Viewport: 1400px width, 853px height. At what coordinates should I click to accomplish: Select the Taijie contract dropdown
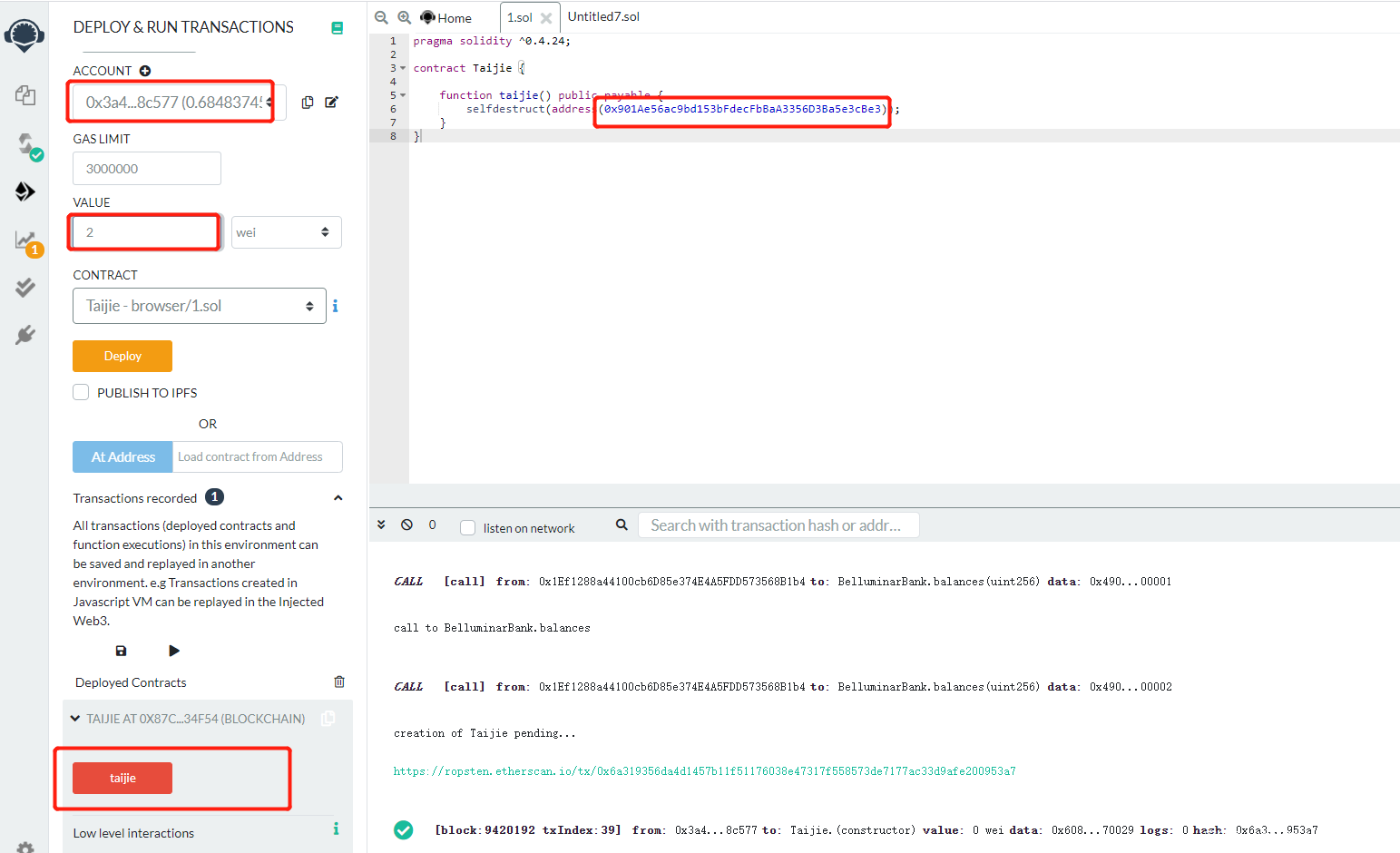click(199, 306)
